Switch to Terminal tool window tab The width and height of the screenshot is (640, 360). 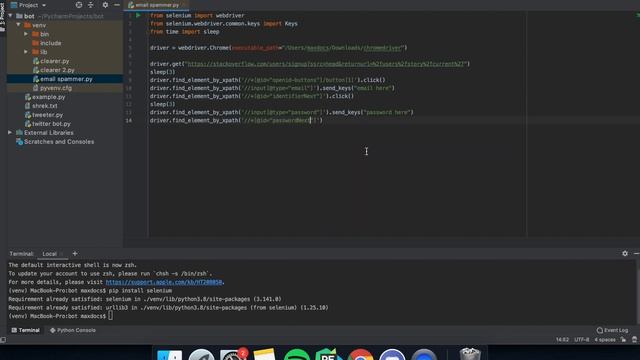pyautogui.click(x=26, y=330)
